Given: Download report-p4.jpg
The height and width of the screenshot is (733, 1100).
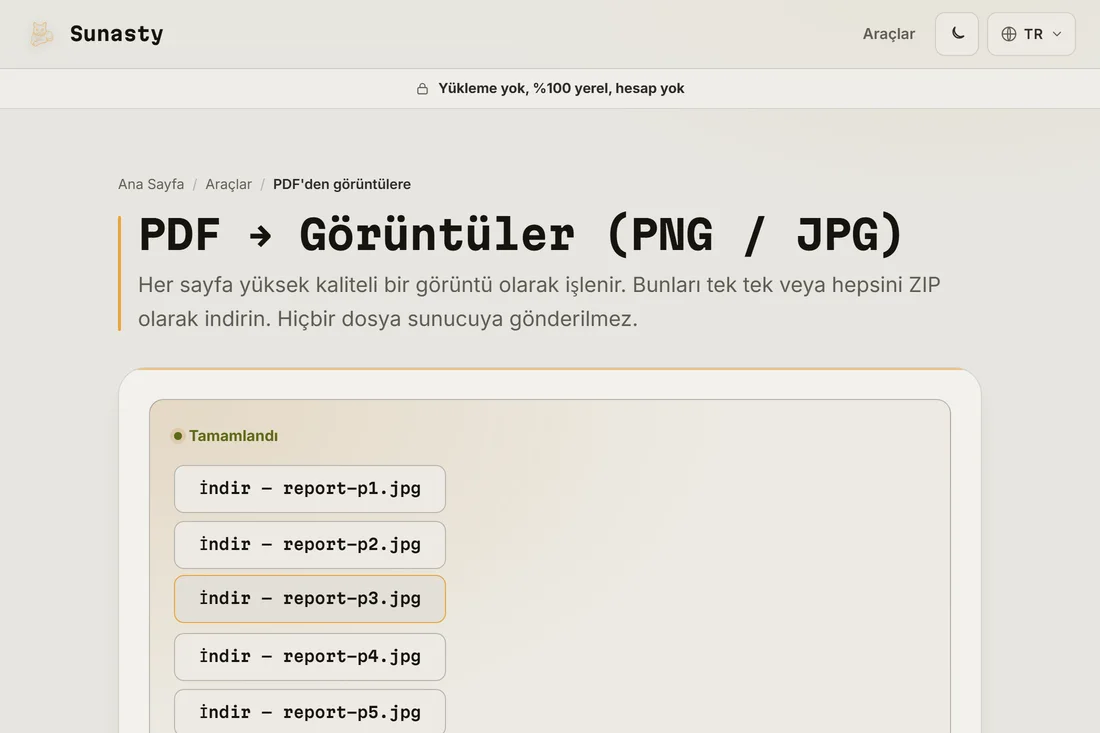Looking at the screenshot, I should (310, 657).
